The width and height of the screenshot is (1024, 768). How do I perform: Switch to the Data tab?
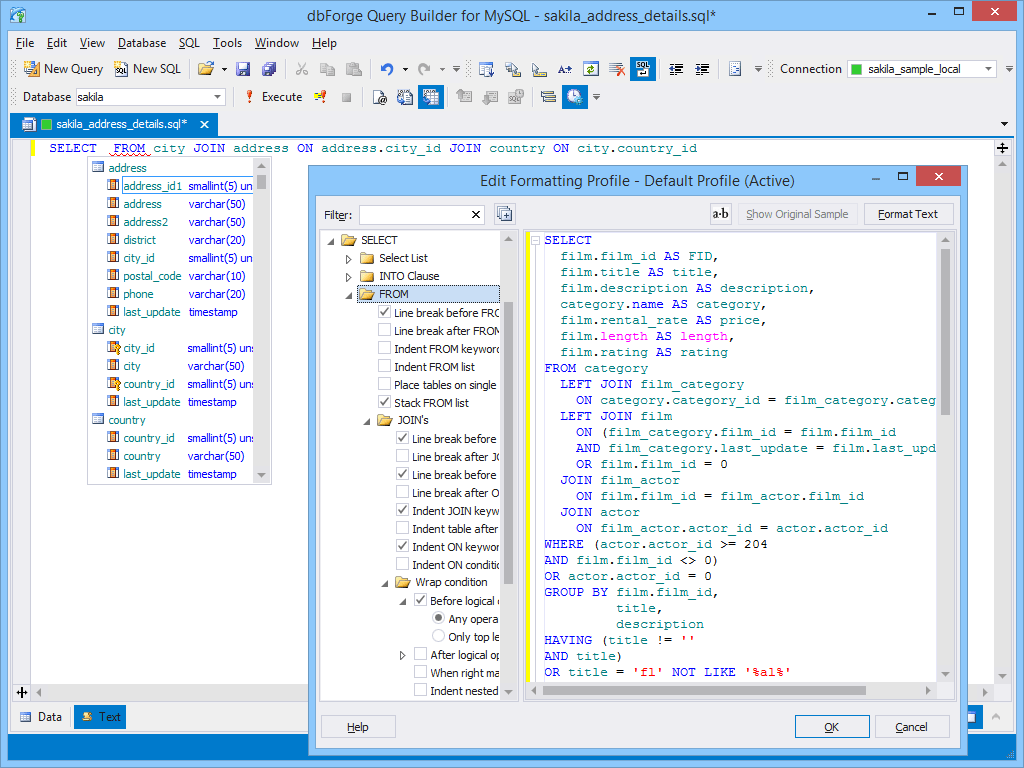(x=41, y=716)
